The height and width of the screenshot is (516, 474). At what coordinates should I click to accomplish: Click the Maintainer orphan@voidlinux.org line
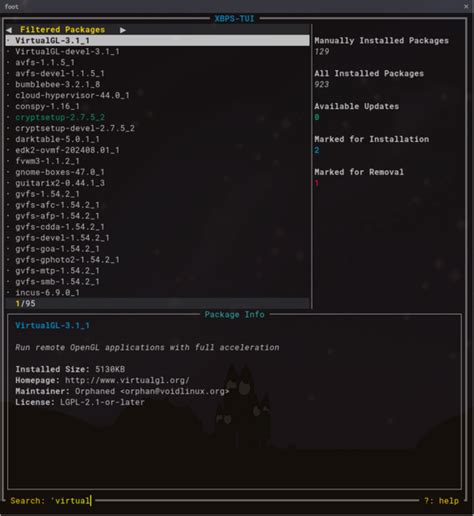pos(122,391)
